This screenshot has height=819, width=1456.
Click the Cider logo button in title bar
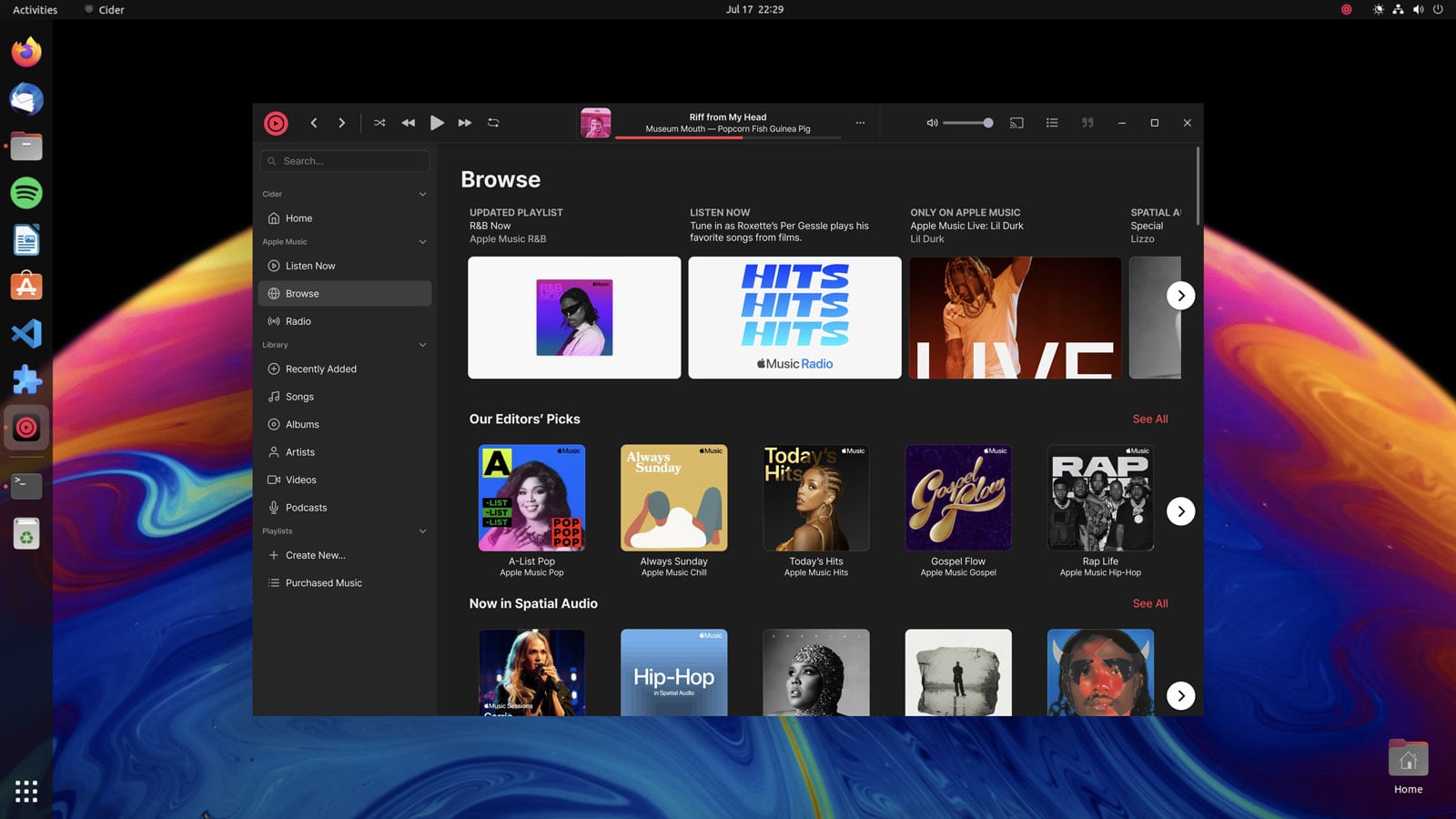(x=276, y=123)
